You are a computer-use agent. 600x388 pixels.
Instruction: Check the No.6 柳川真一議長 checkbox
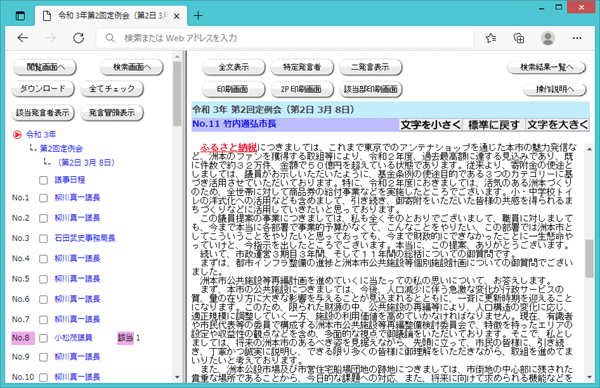(x=43, y=299)
